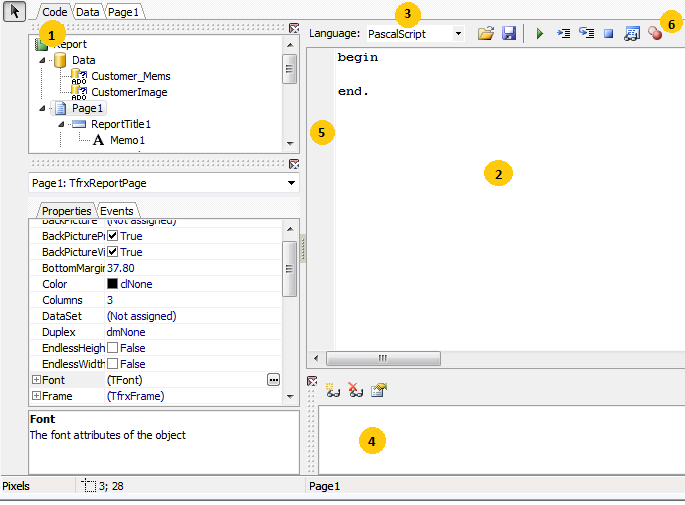Collapse the Page1 node in tree
Viewport: 685px width, 505px height.
click(x=42, y=108)
